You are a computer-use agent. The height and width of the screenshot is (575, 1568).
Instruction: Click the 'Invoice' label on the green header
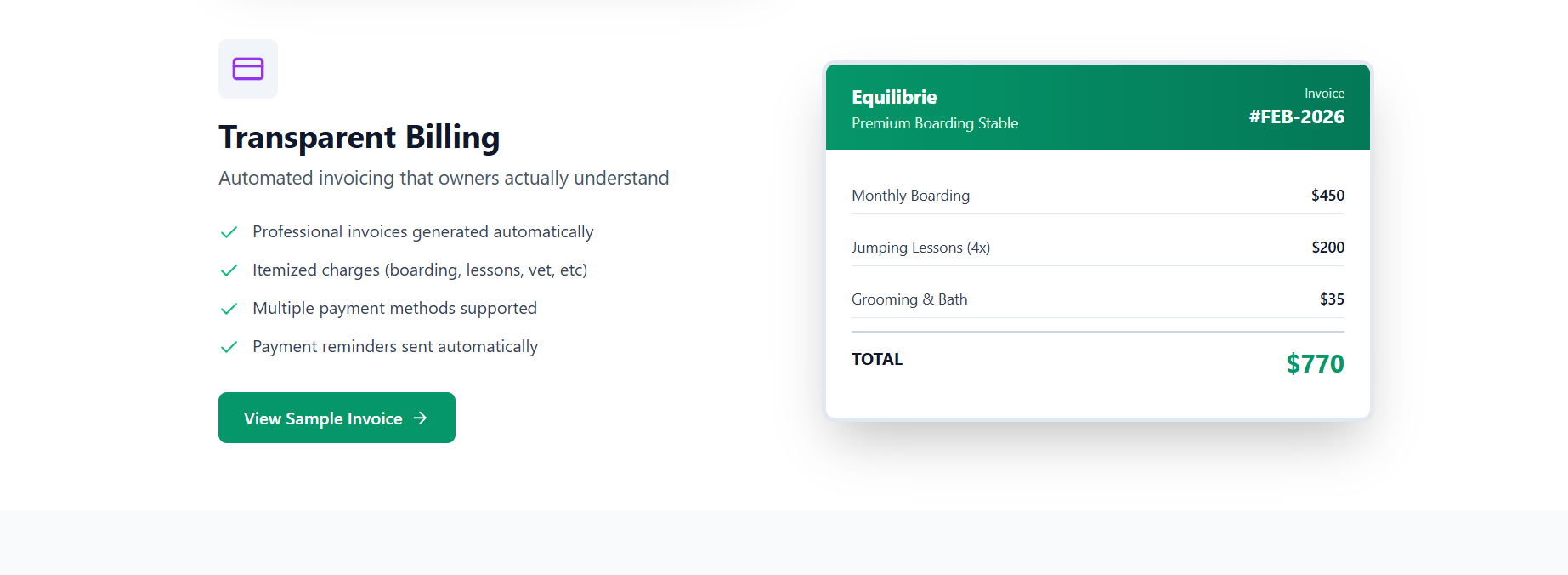(1324, 93)
